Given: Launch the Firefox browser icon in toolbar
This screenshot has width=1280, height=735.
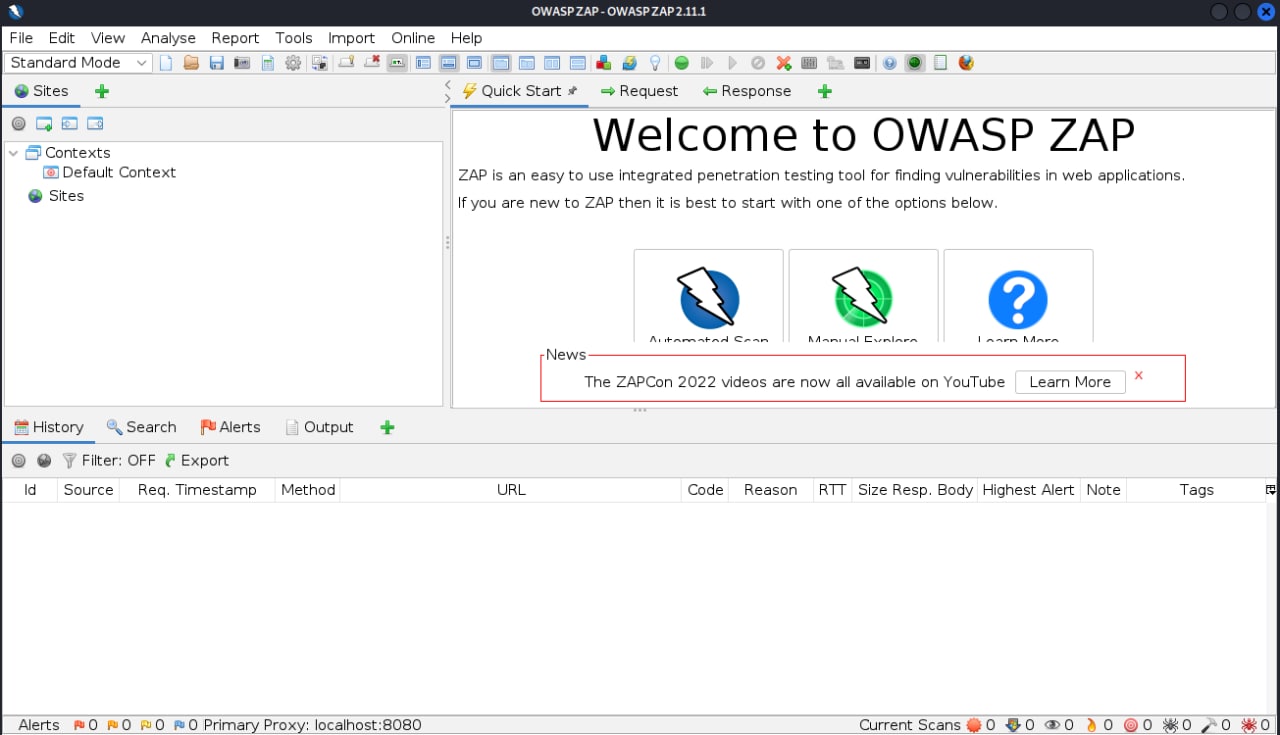Looking at the screenshot, I should pyautogui.click(x=966, y=63).
